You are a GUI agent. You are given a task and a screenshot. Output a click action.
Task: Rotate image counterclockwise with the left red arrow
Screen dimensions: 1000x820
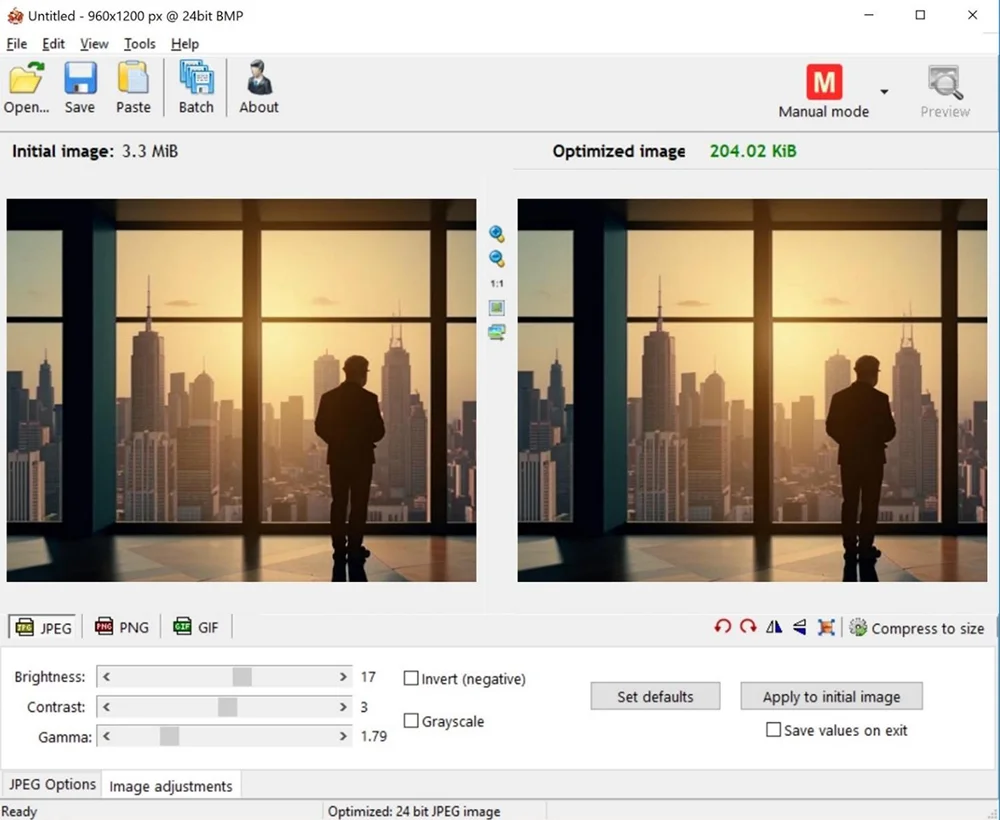coord(722,627)
